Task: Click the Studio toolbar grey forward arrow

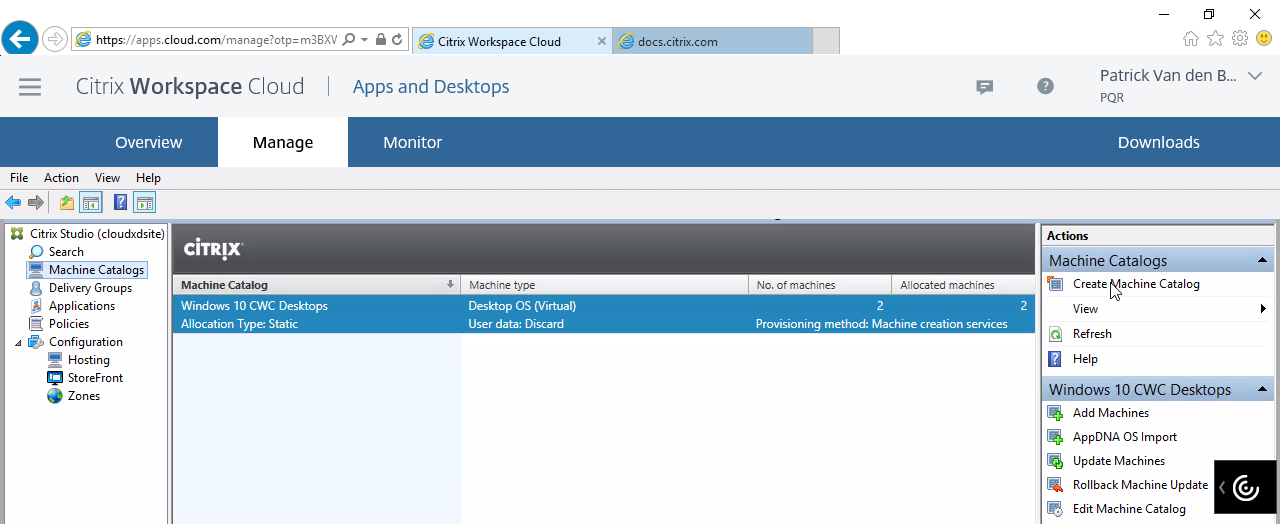Action: click(36, 203)
